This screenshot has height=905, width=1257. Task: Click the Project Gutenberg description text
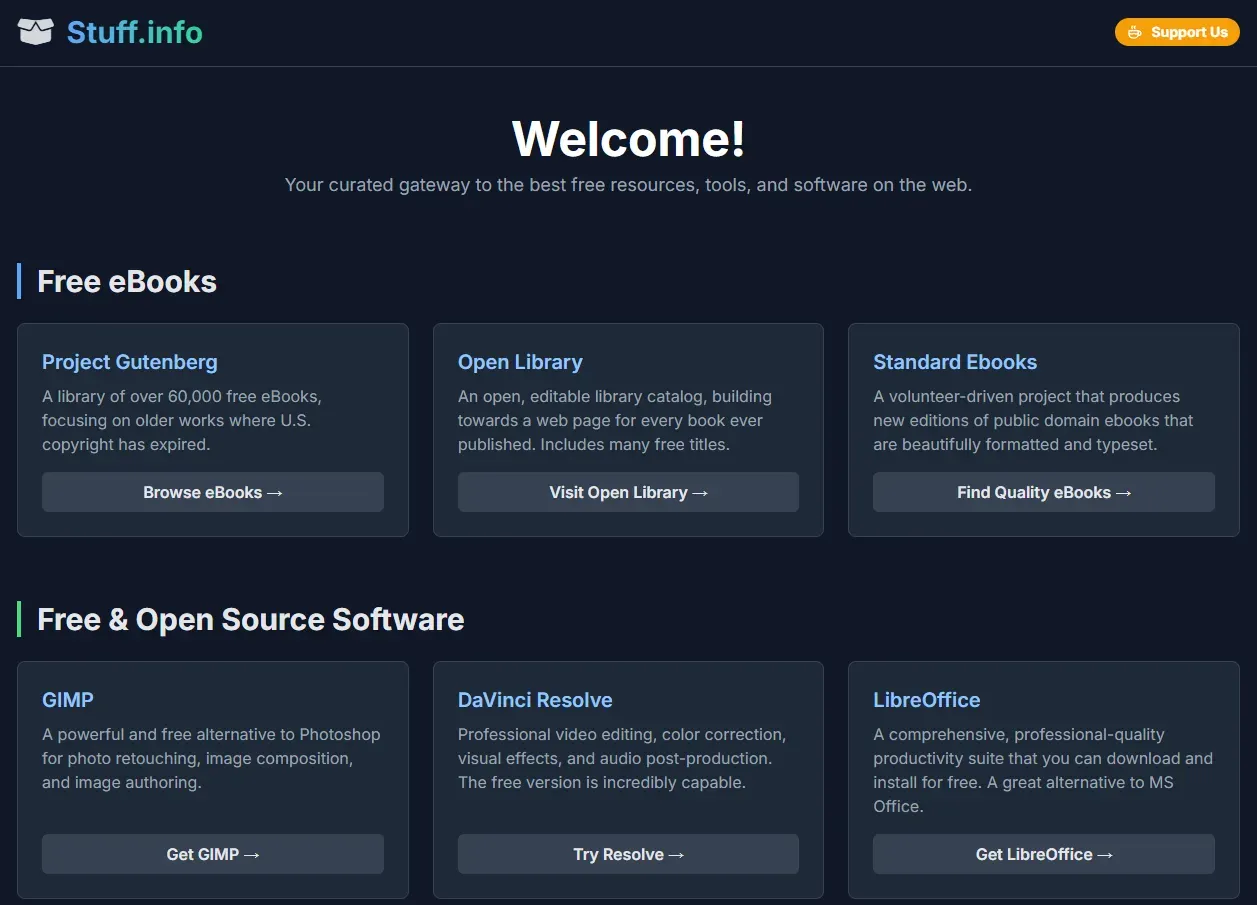(182, 420)
